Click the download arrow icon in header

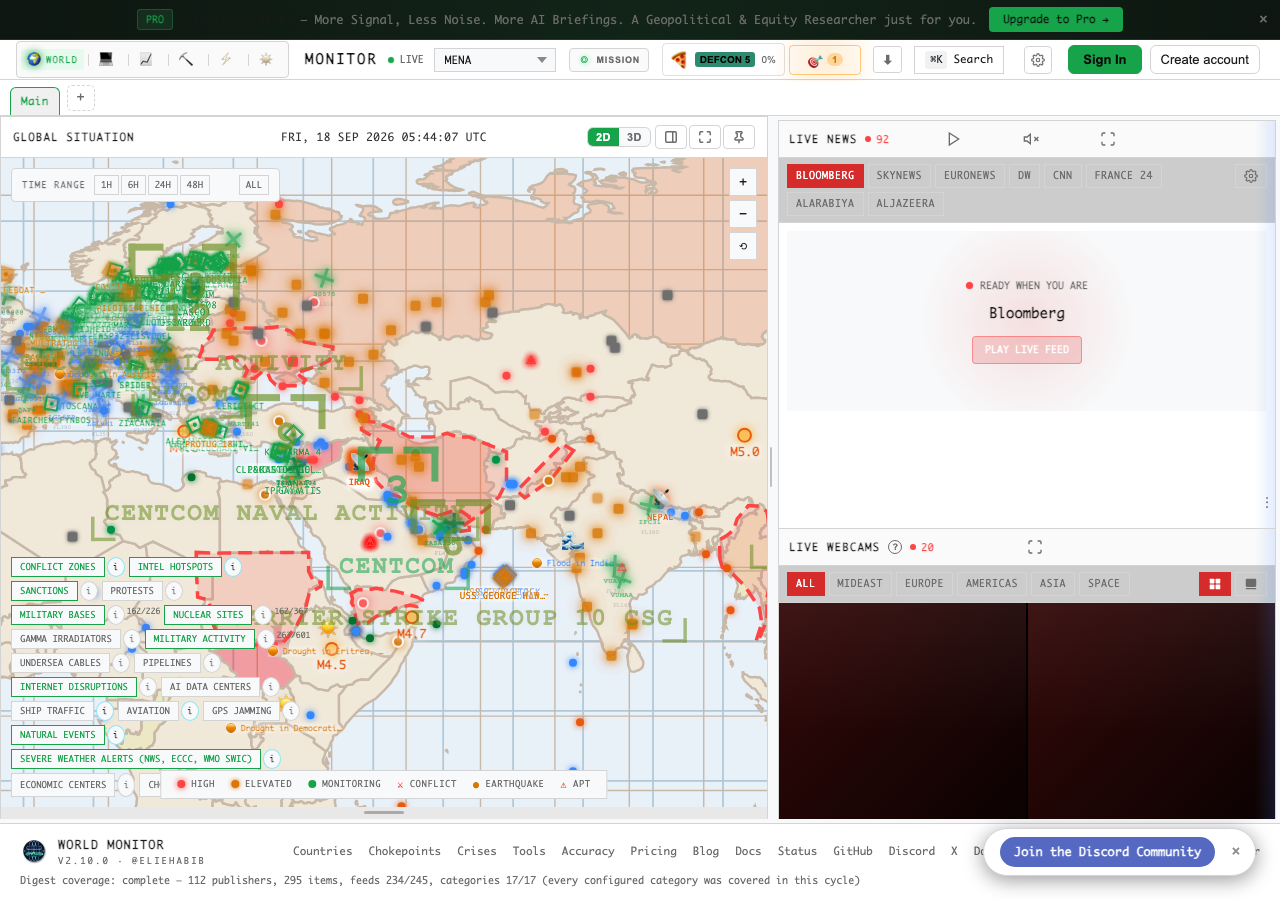click(888, 60)
